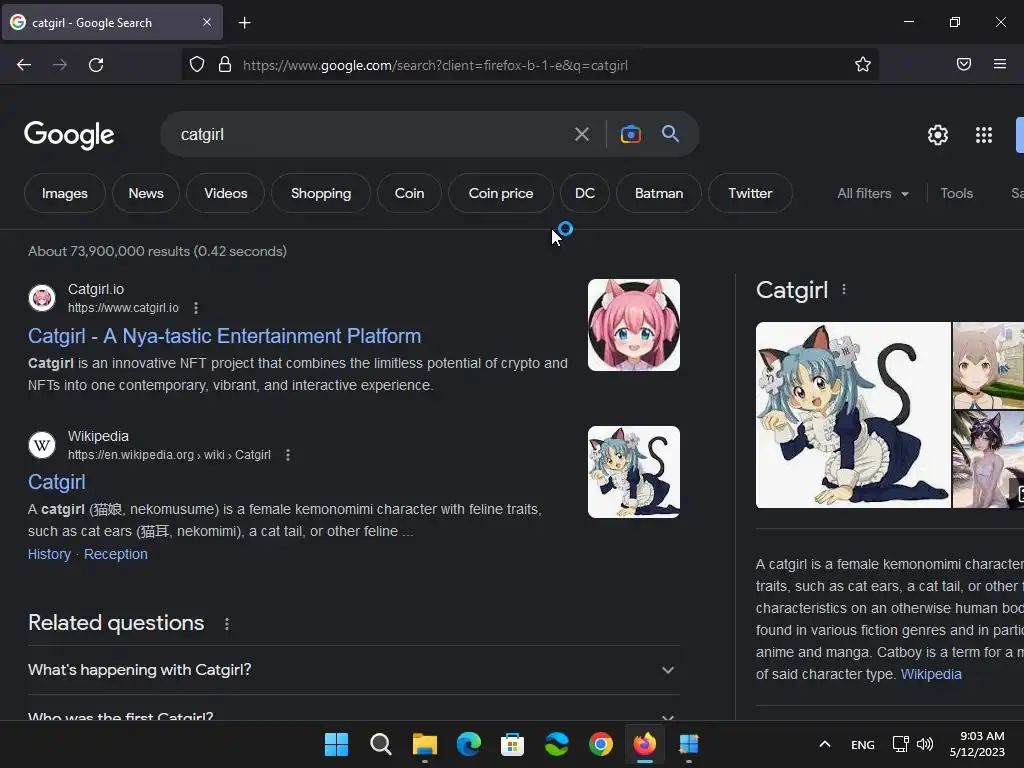Viewport: 1024px width, 768px height.
Task: Show hidden tray icons chevron
Action: (825, 744)
